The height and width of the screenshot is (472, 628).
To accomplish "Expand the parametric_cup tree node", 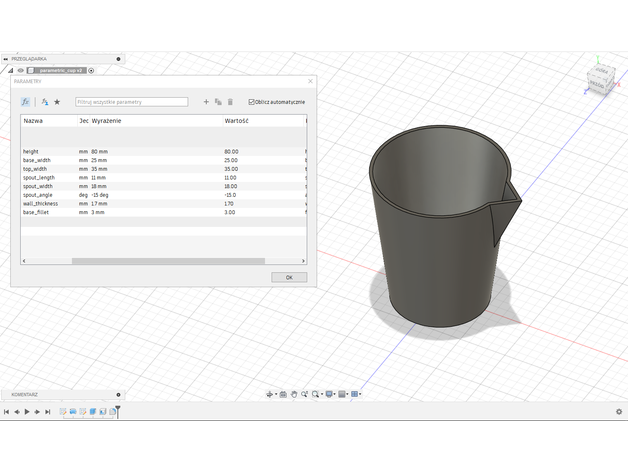I will (10, 70).
